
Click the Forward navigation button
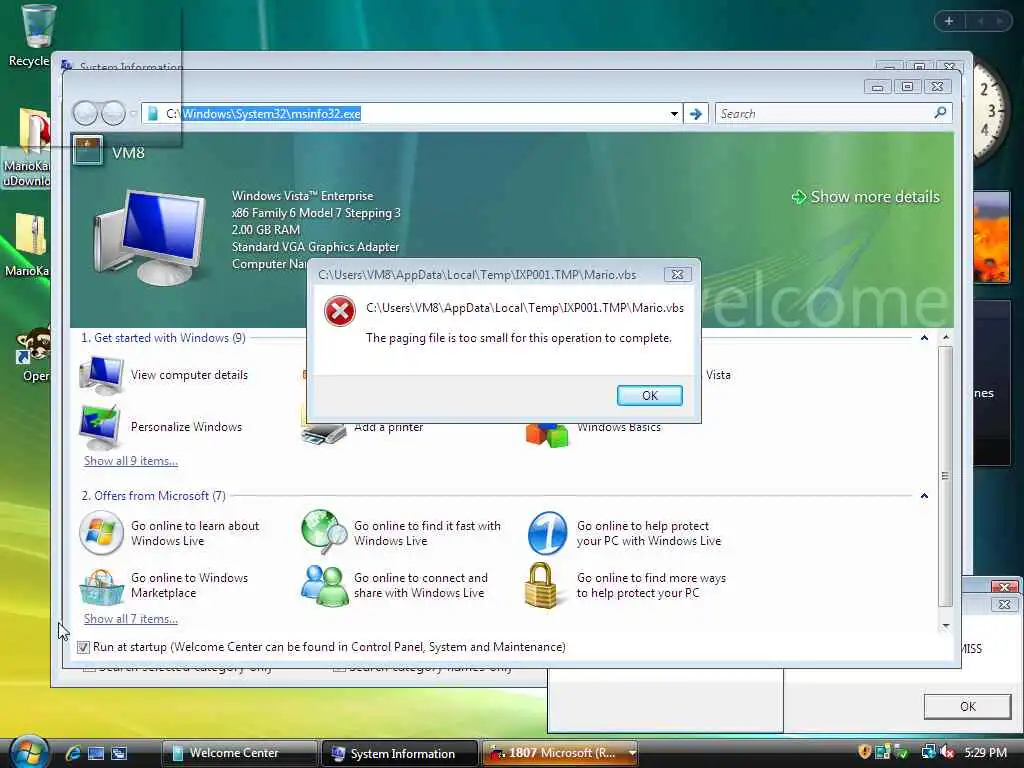[113, 114]
